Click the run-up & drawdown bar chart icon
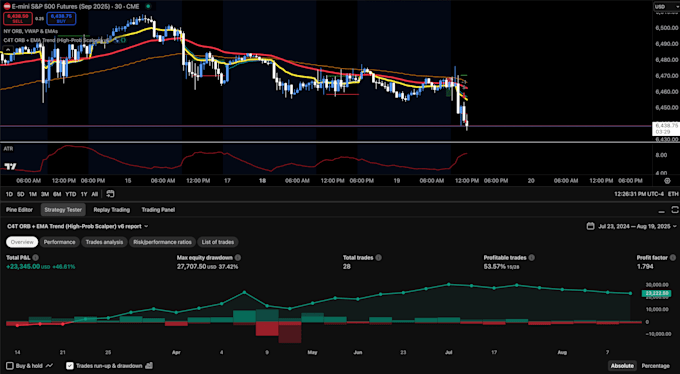Screen dimensions: 680x374 pos(149,366)
